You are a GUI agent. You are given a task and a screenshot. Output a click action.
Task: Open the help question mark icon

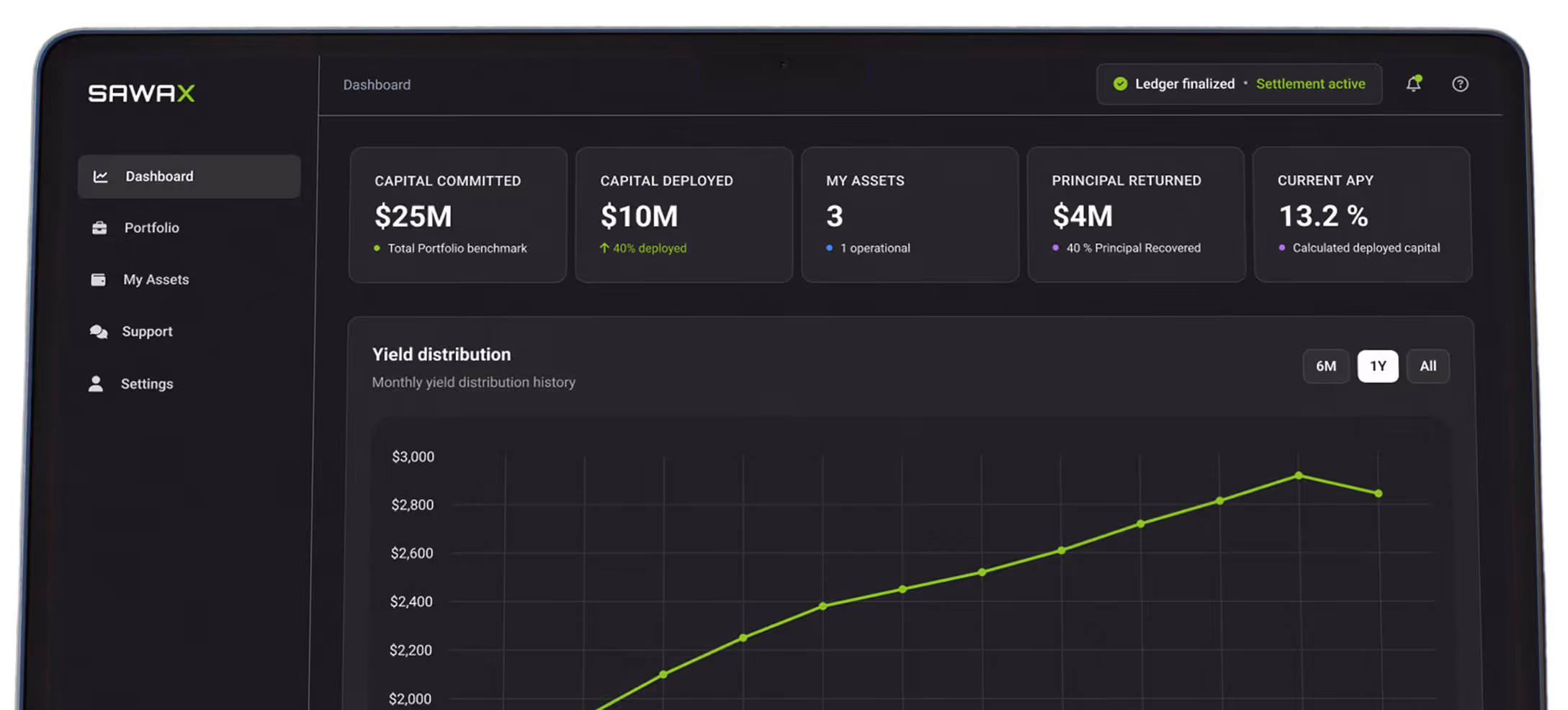tap(1460, 84)
